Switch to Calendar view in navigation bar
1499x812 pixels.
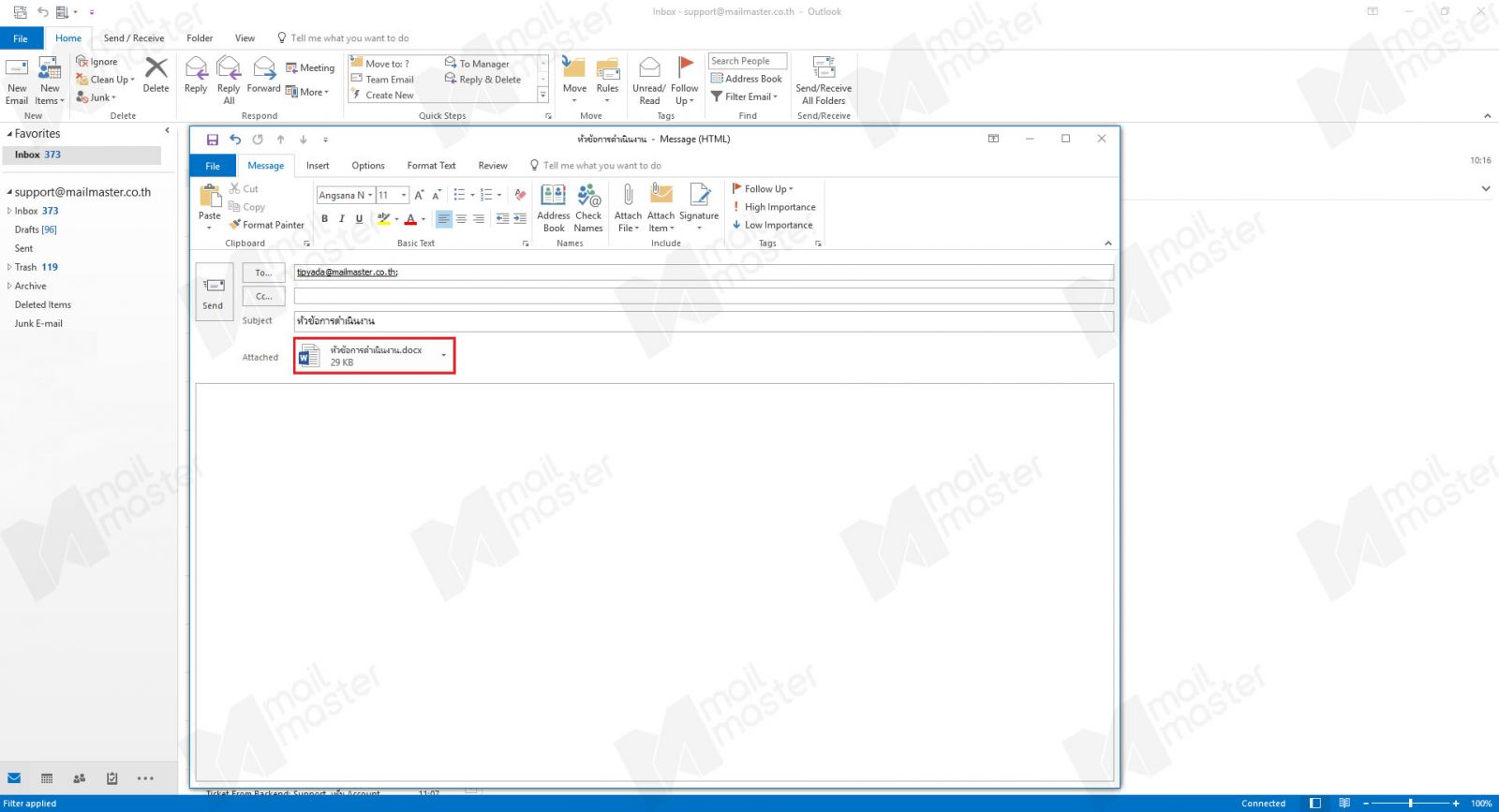[x=47, y=778]
